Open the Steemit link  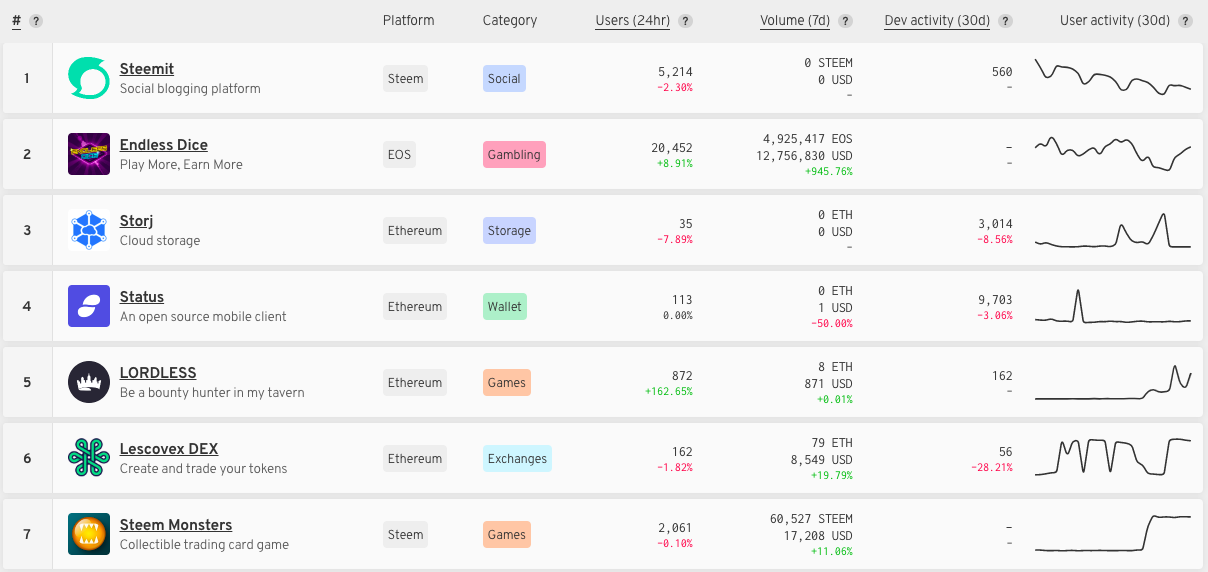click(x=147, y=69)
